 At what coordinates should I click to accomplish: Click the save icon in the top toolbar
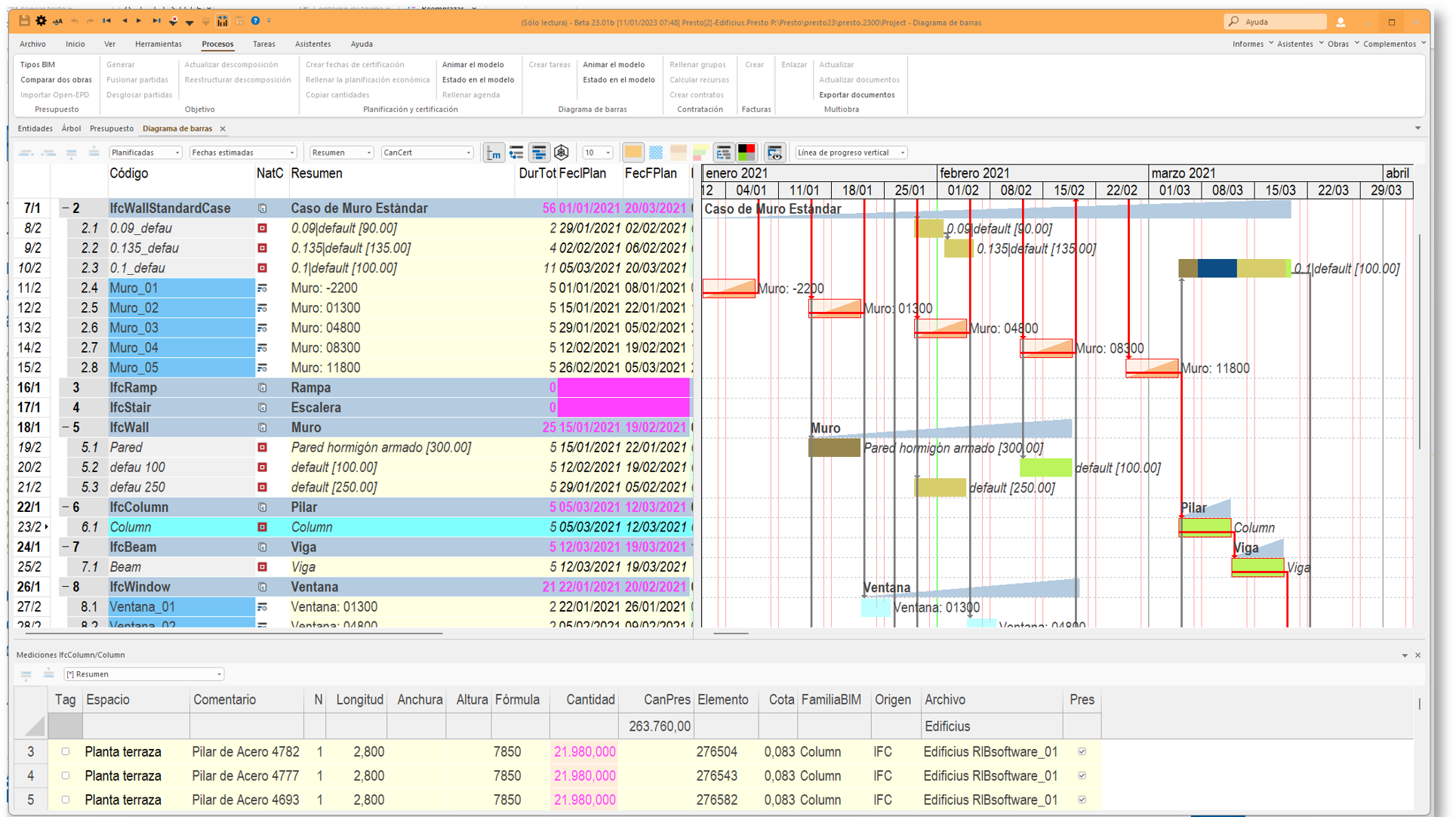click(x=23, y=20)
